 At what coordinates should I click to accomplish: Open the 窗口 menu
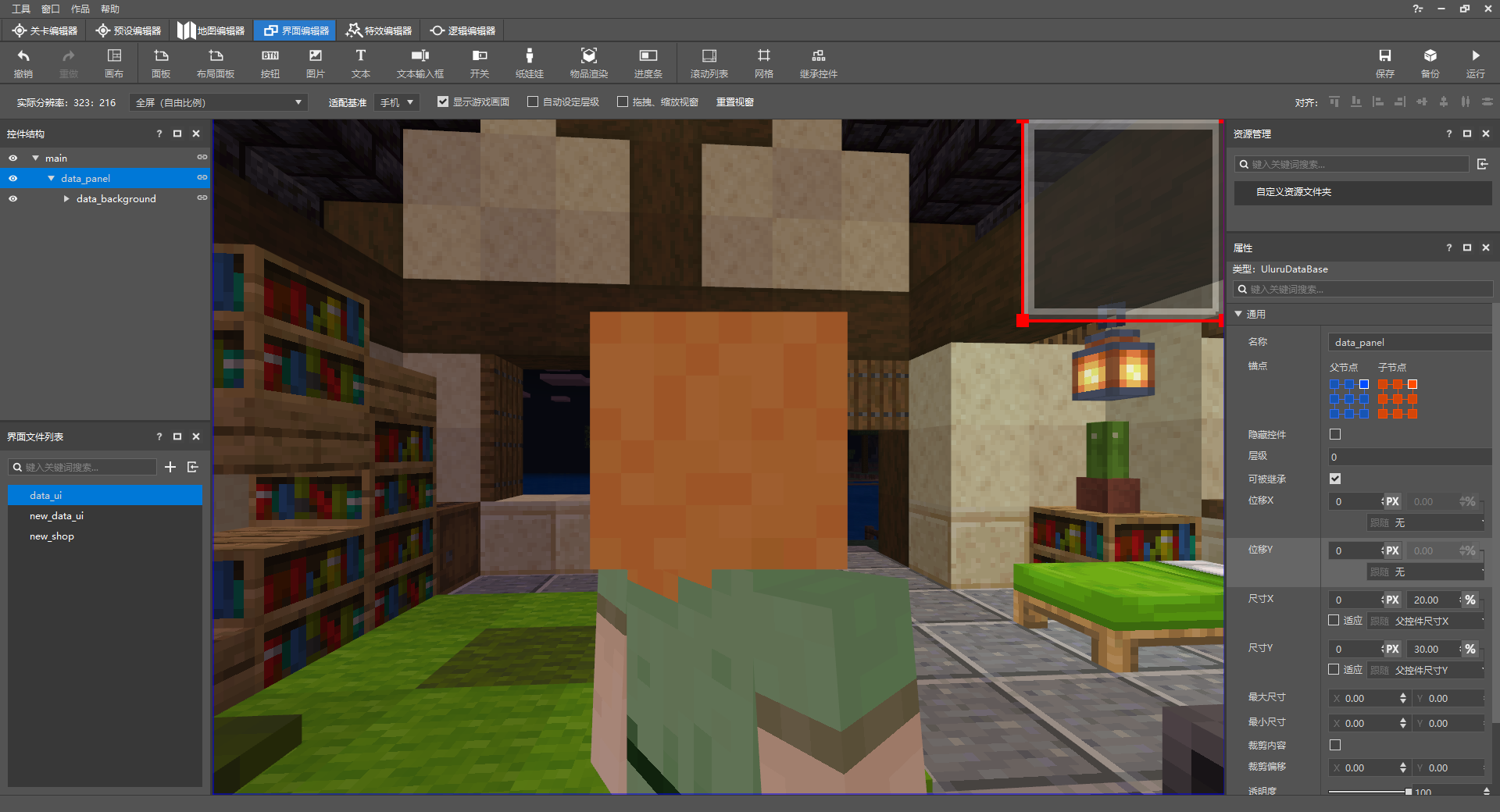tap(51, 9)
